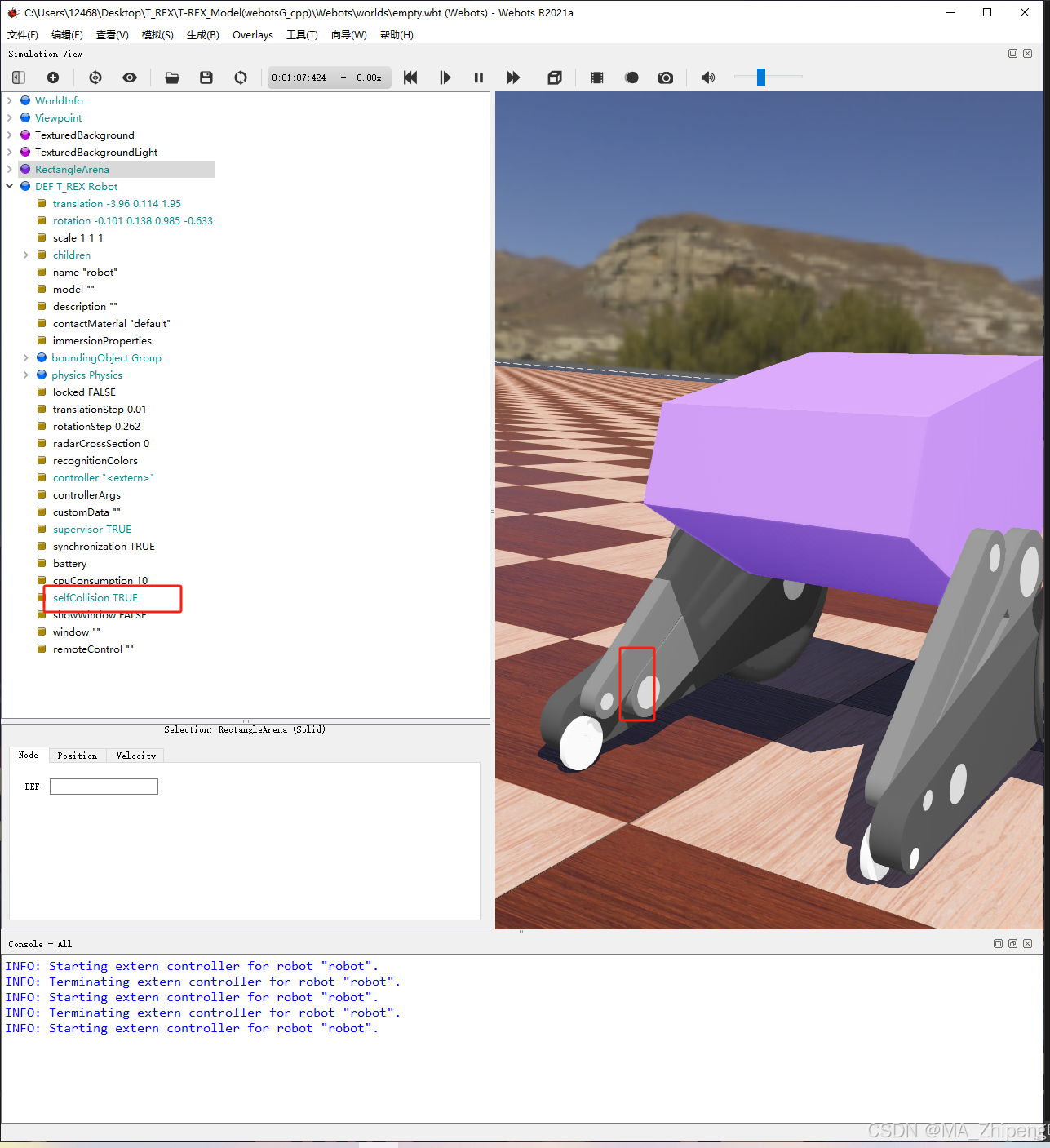This screenshot has height=1148, width=1050.
Task: Save the world with the save icon
Action: pyautogui.click(x=206, y=78)
